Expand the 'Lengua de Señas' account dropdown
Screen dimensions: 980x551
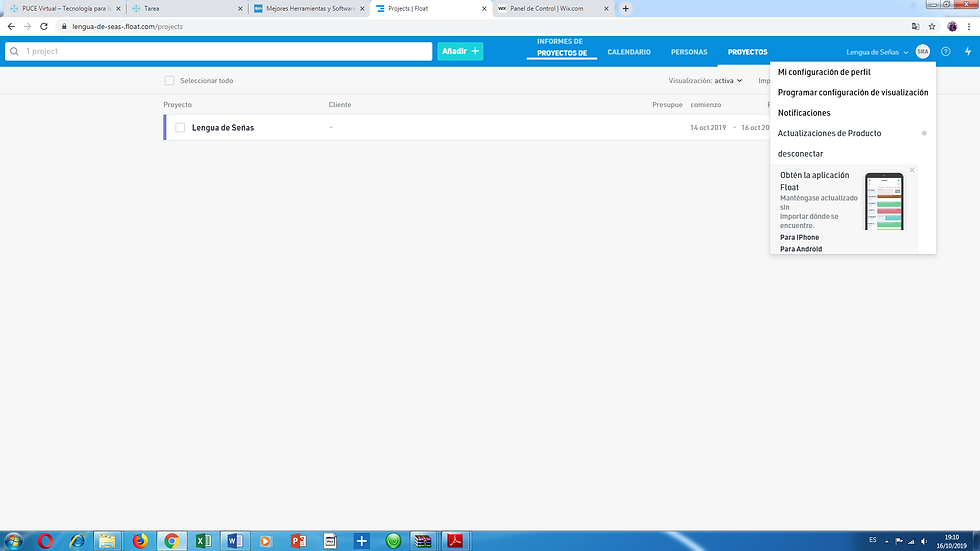[x=877, y=52]
